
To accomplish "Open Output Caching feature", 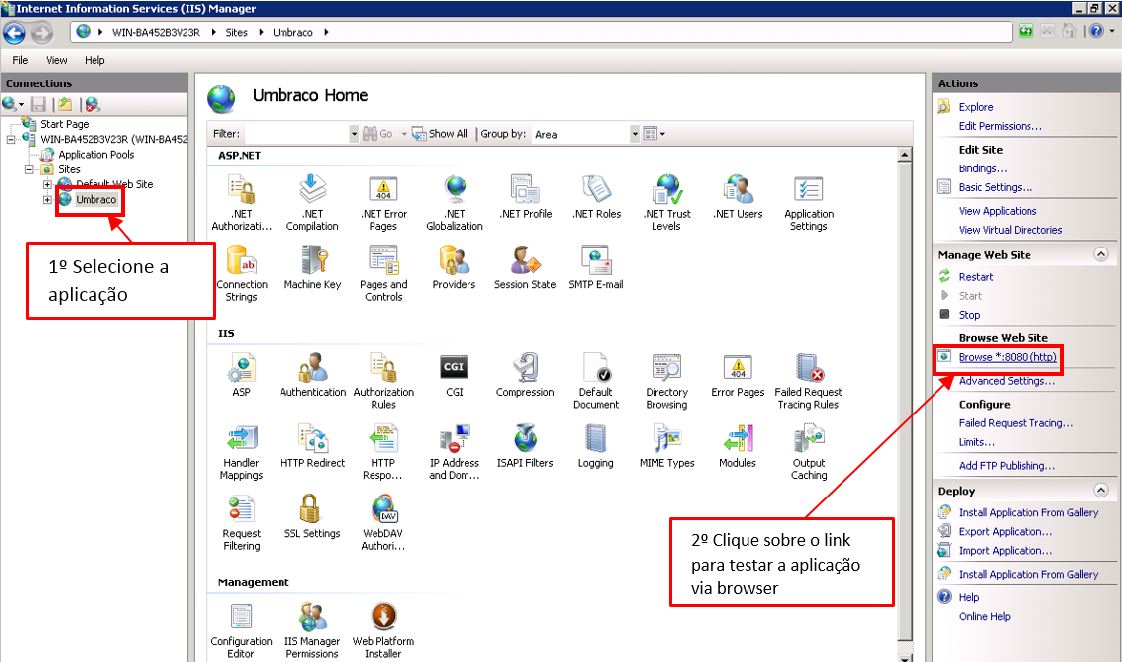I will coord(809,452).
